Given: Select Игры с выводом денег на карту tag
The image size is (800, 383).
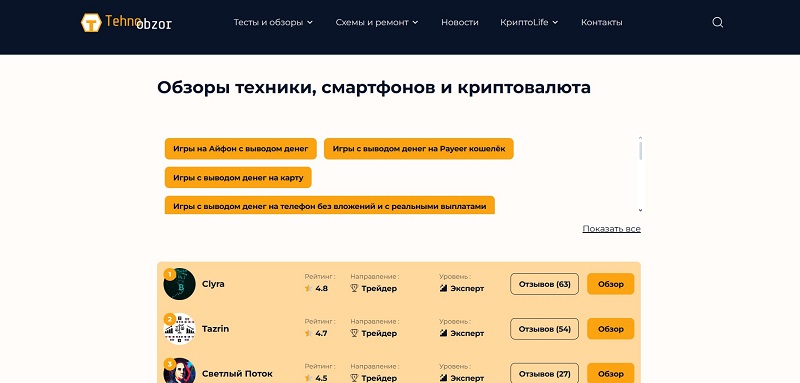Looking at the screenshot, I should [x=238, y=177].
